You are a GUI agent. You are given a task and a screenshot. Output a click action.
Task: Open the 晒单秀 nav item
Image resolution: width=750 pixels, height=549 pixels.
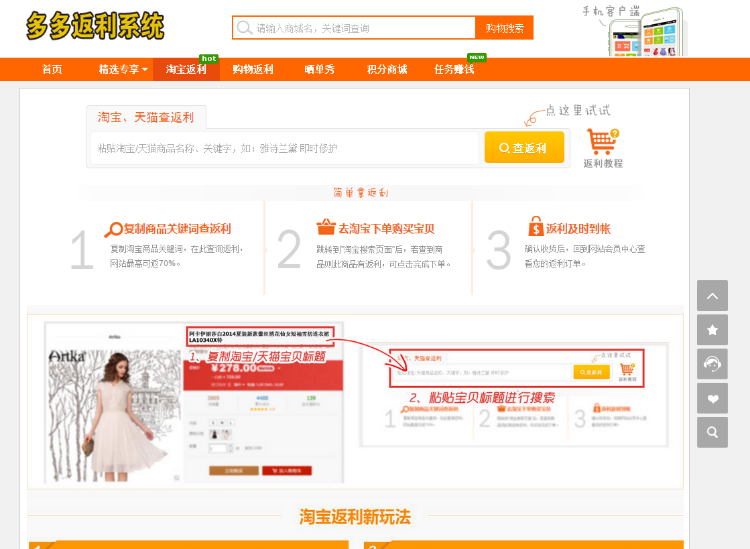coord(320,69)
